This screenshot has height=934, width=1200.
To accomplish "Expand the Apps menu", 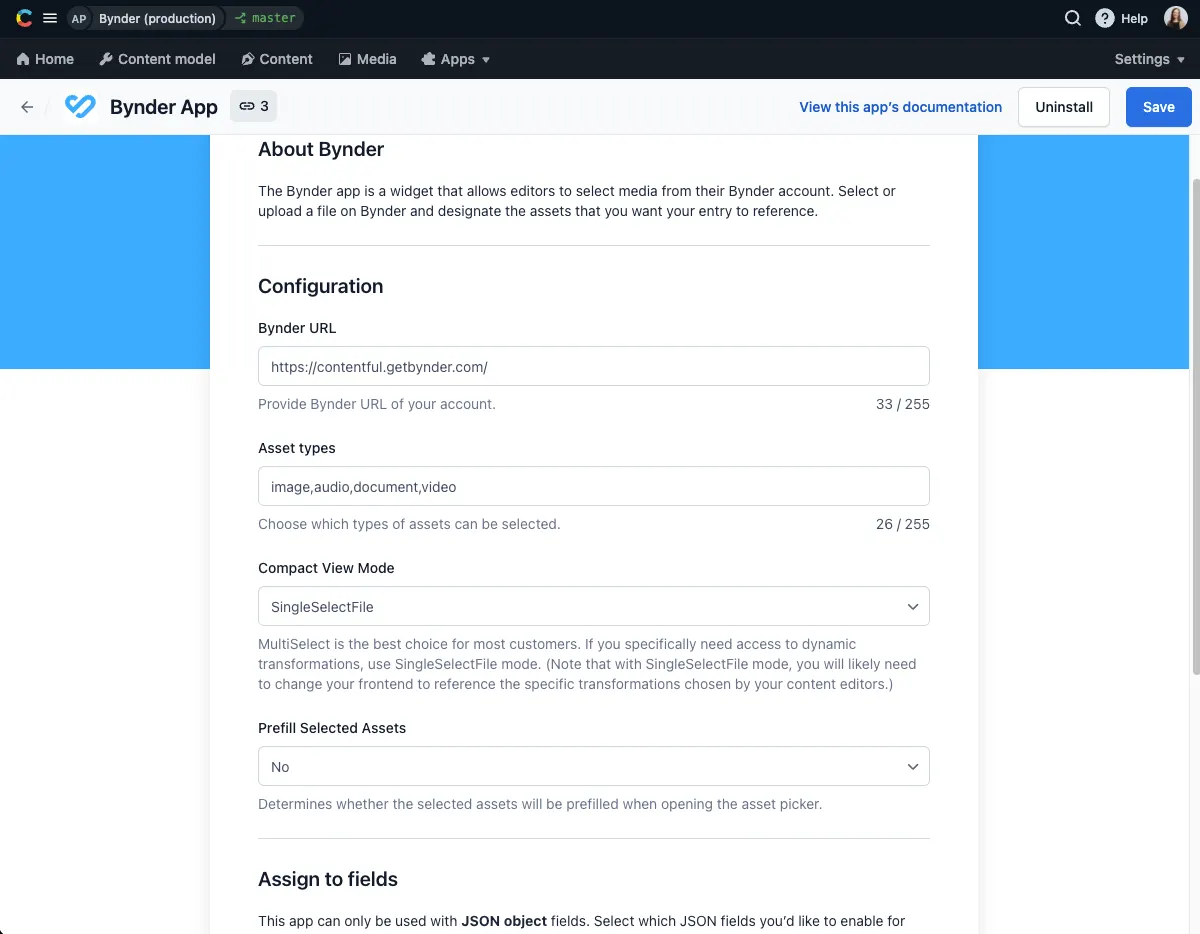I will pyautogui.click(x=456, y=59).
